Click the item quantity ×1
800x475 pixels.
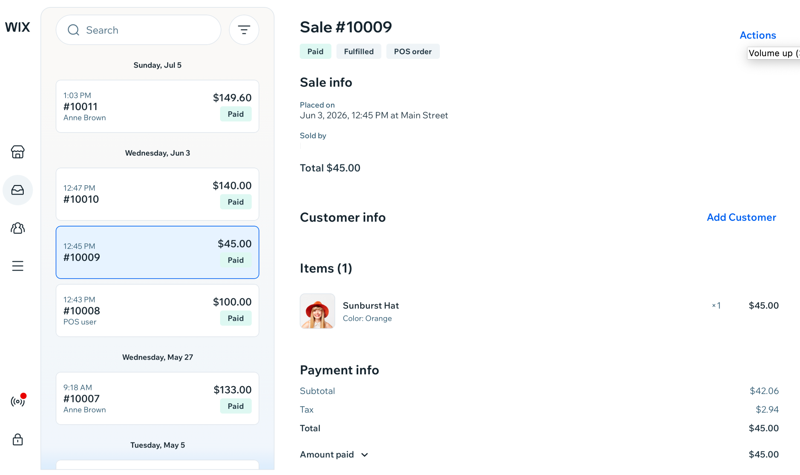[716, 306]
